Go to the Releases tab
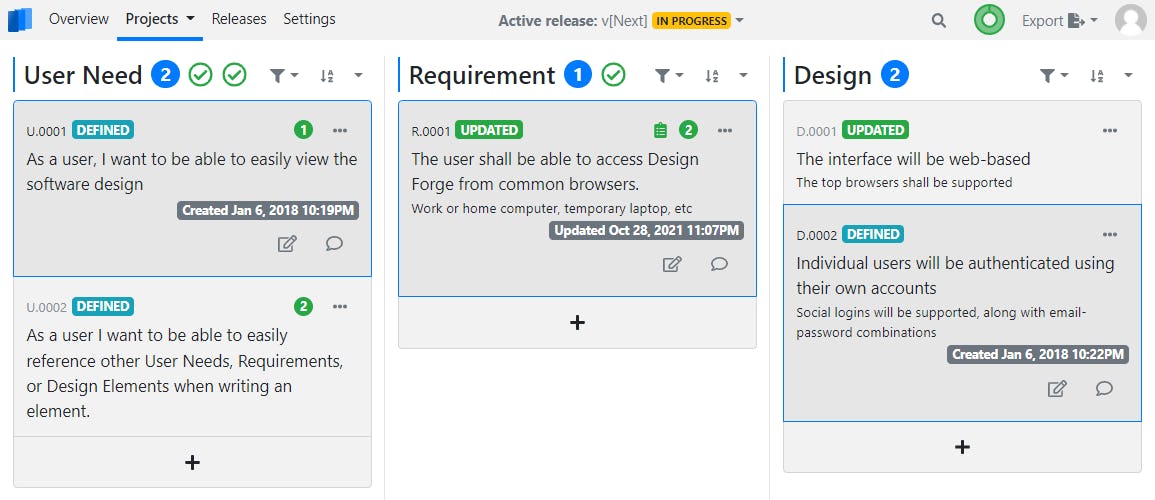The width and height of the screenshot is (1155, 500). click(239, 19)
